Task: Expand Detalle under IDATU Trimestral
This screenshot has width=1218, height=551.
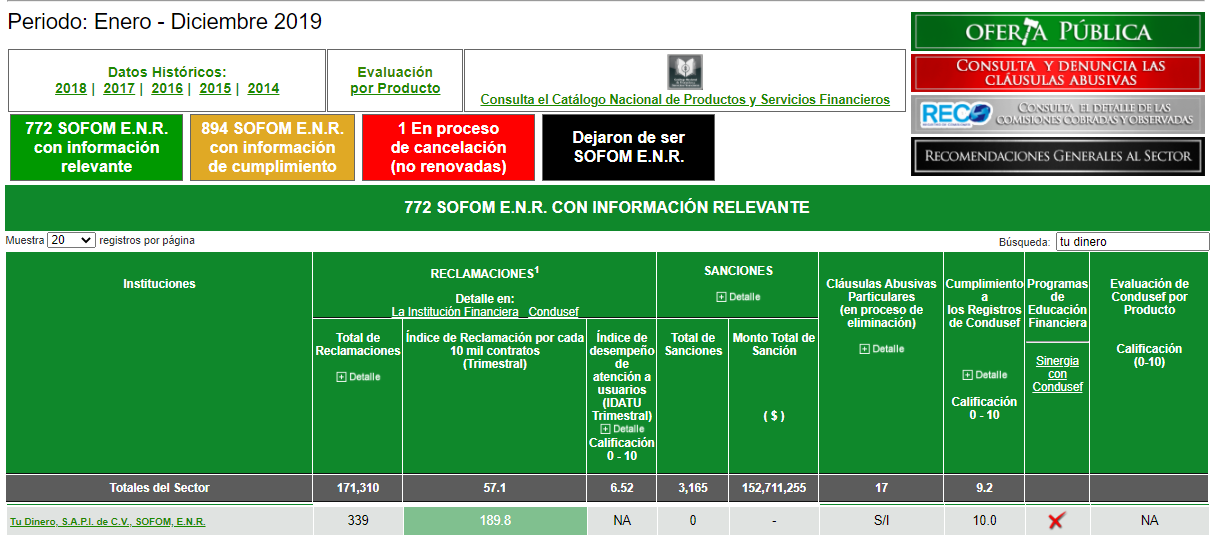Action: (x=621, y=428)
